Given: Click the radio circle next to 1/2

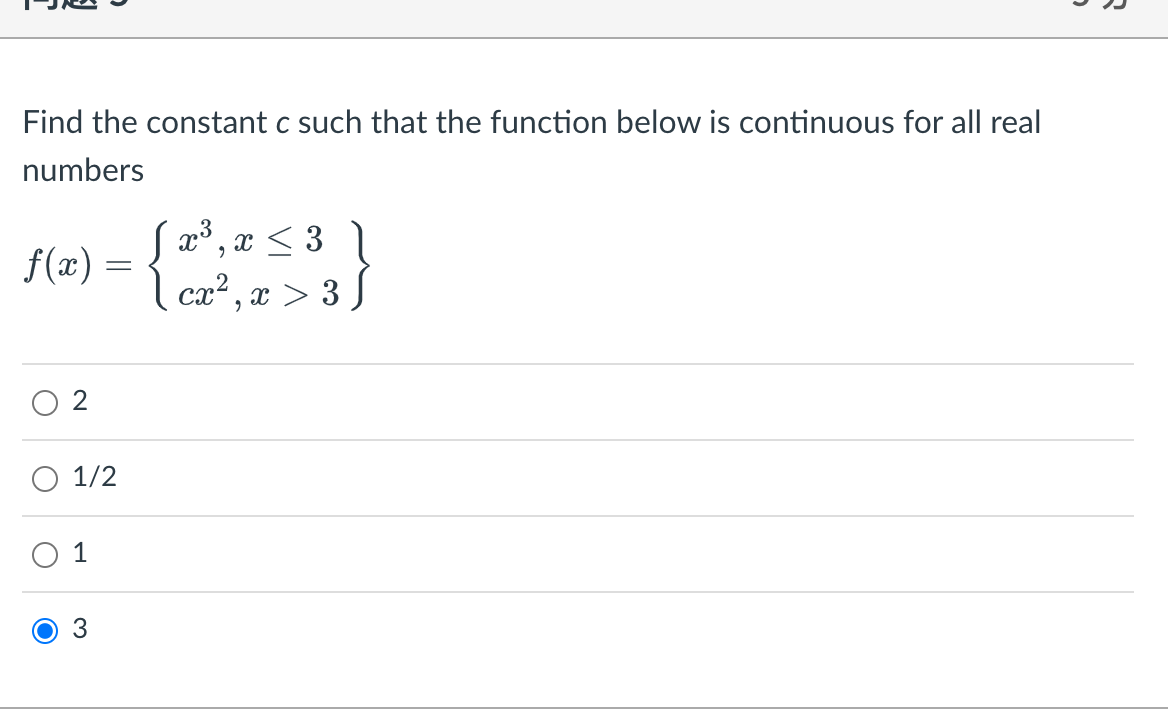Looking at the screenshot, I should point(45,479).
